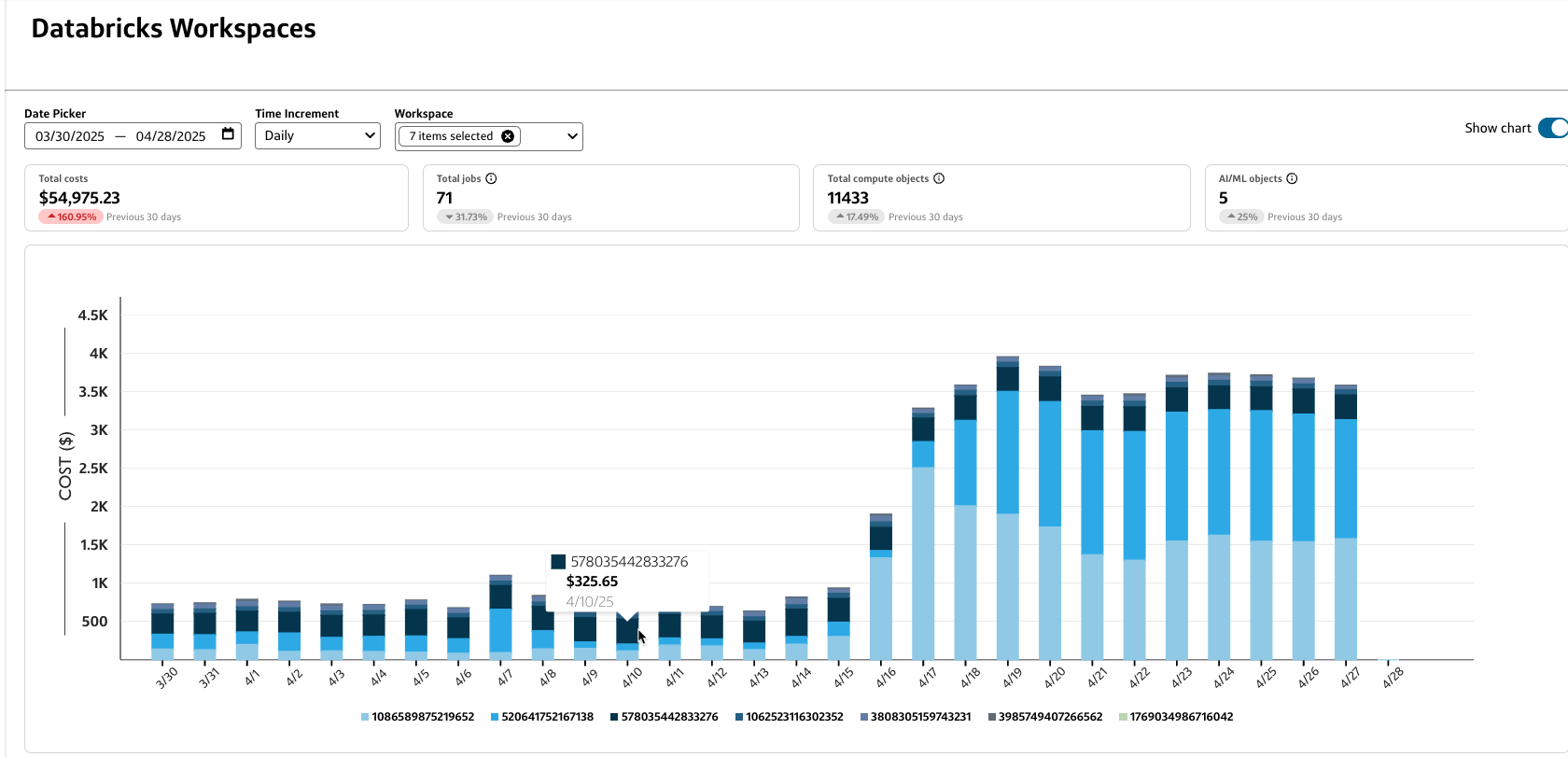
Task: Toggle legend entry 1062523116302352
Action: pos(790,717)
